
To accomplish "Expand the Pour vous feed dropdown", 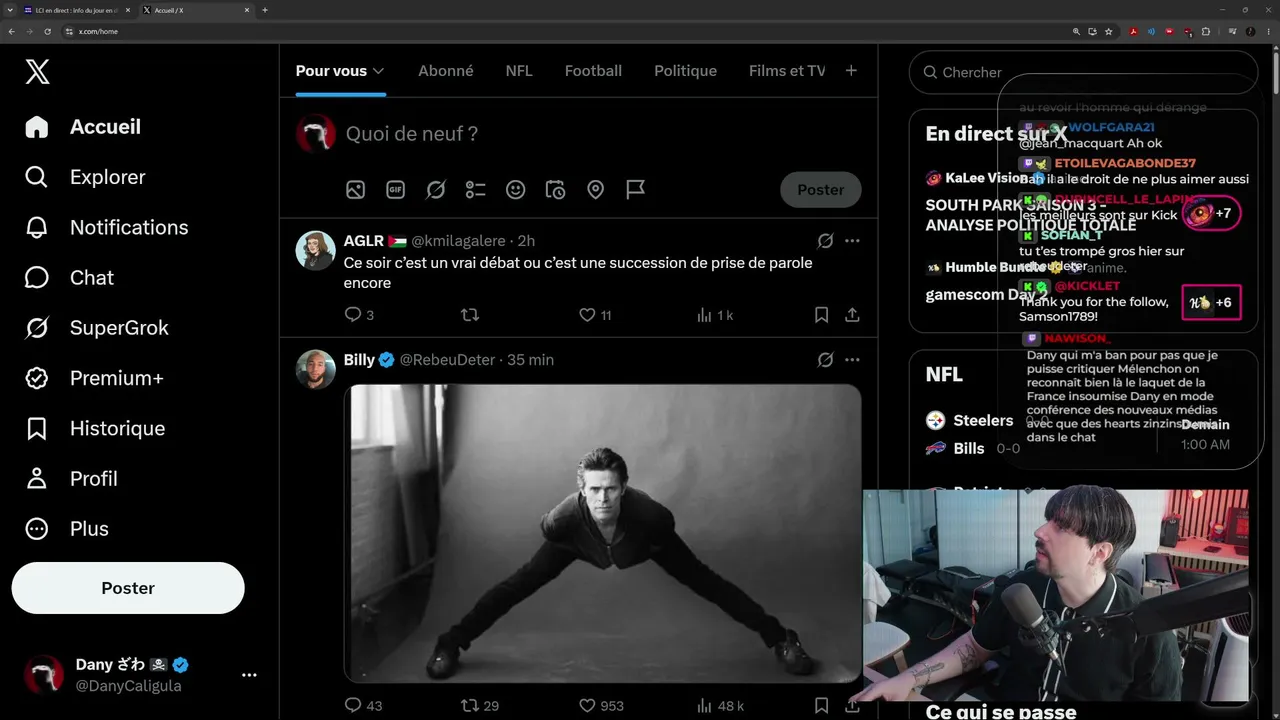I will point(378,71).
